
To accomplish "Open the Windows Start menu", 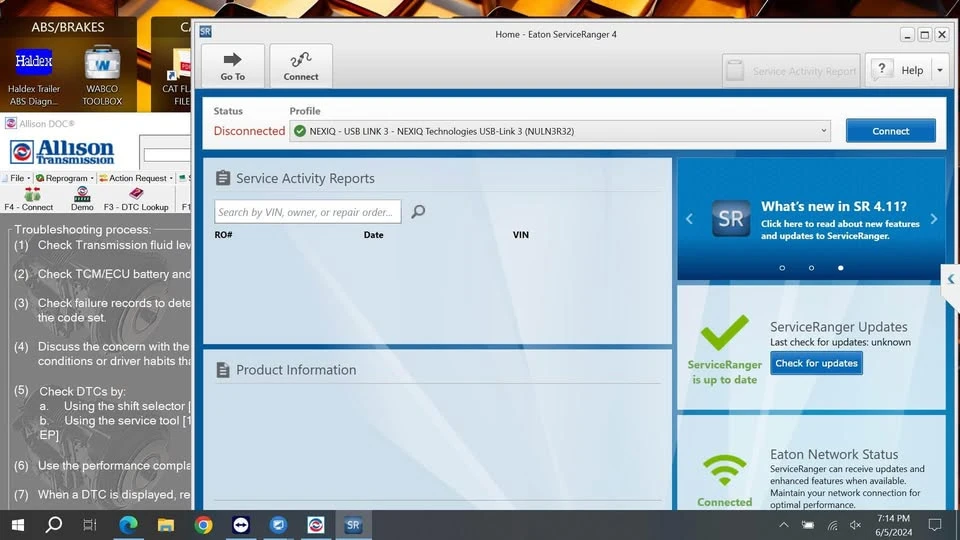I will coord(18,525).
